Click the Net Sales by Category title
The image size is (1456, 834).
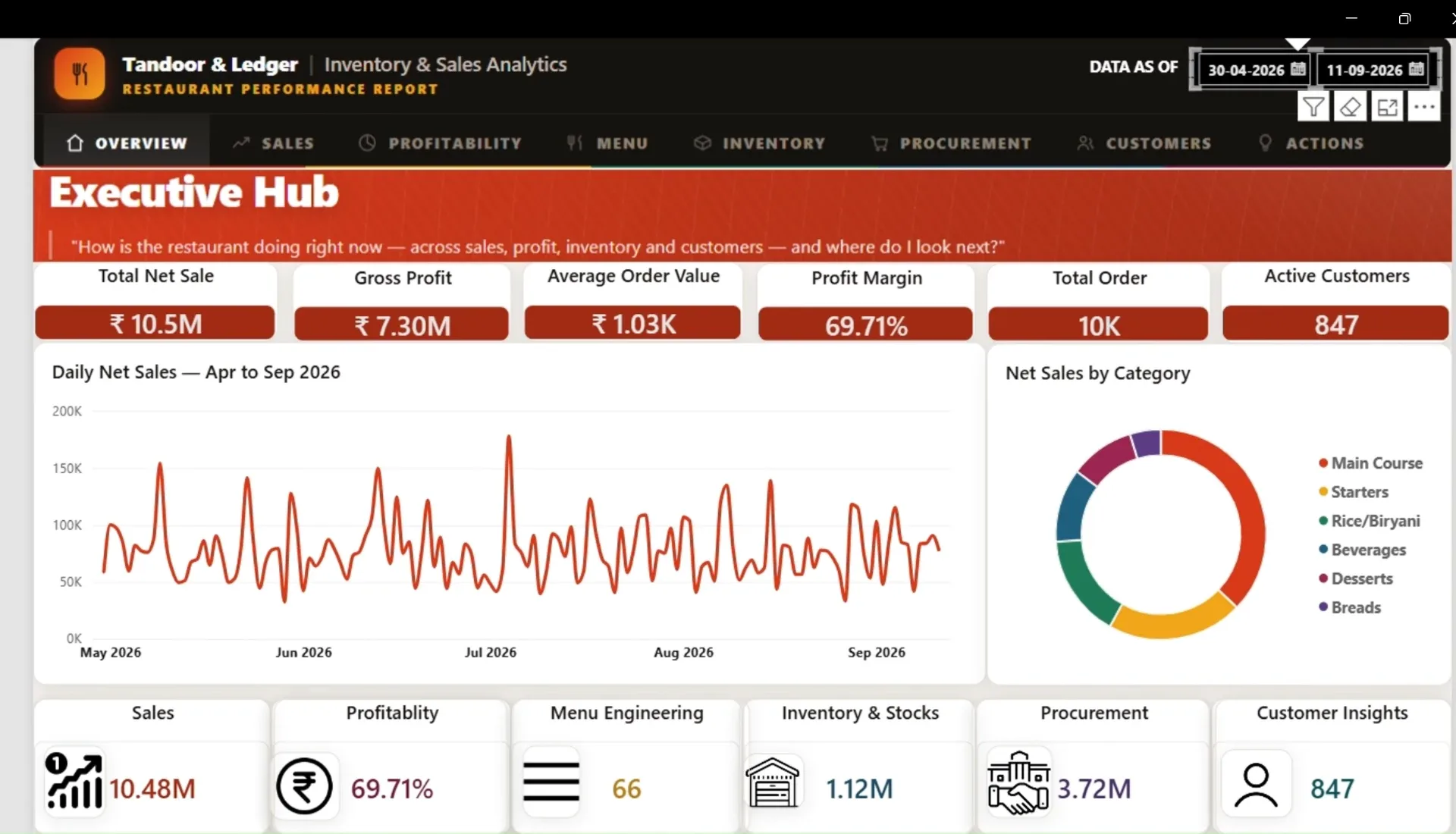tap(1097, 373)
